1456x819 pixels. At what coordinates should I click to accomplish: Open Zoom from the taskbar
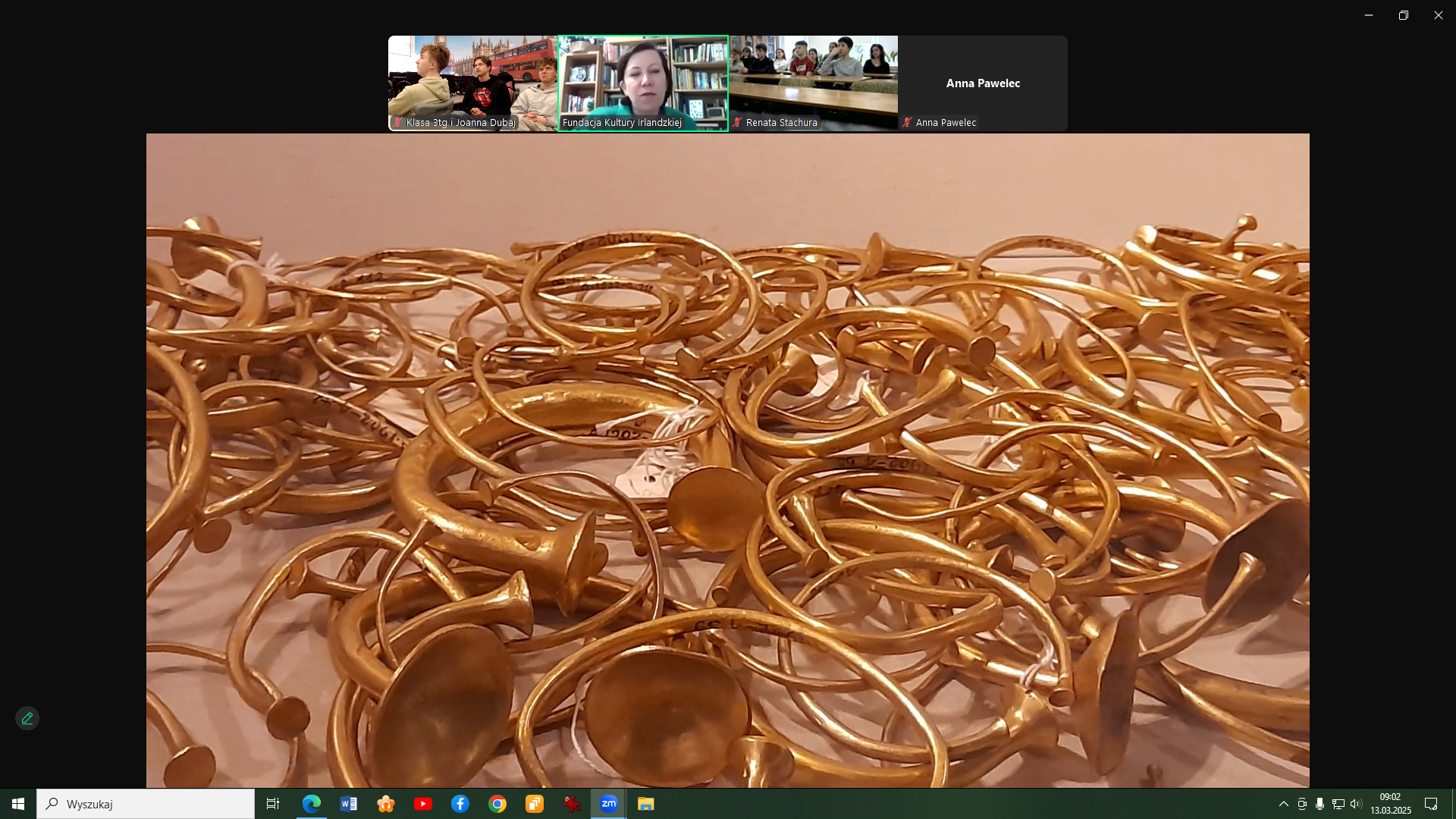coord(608,804)
